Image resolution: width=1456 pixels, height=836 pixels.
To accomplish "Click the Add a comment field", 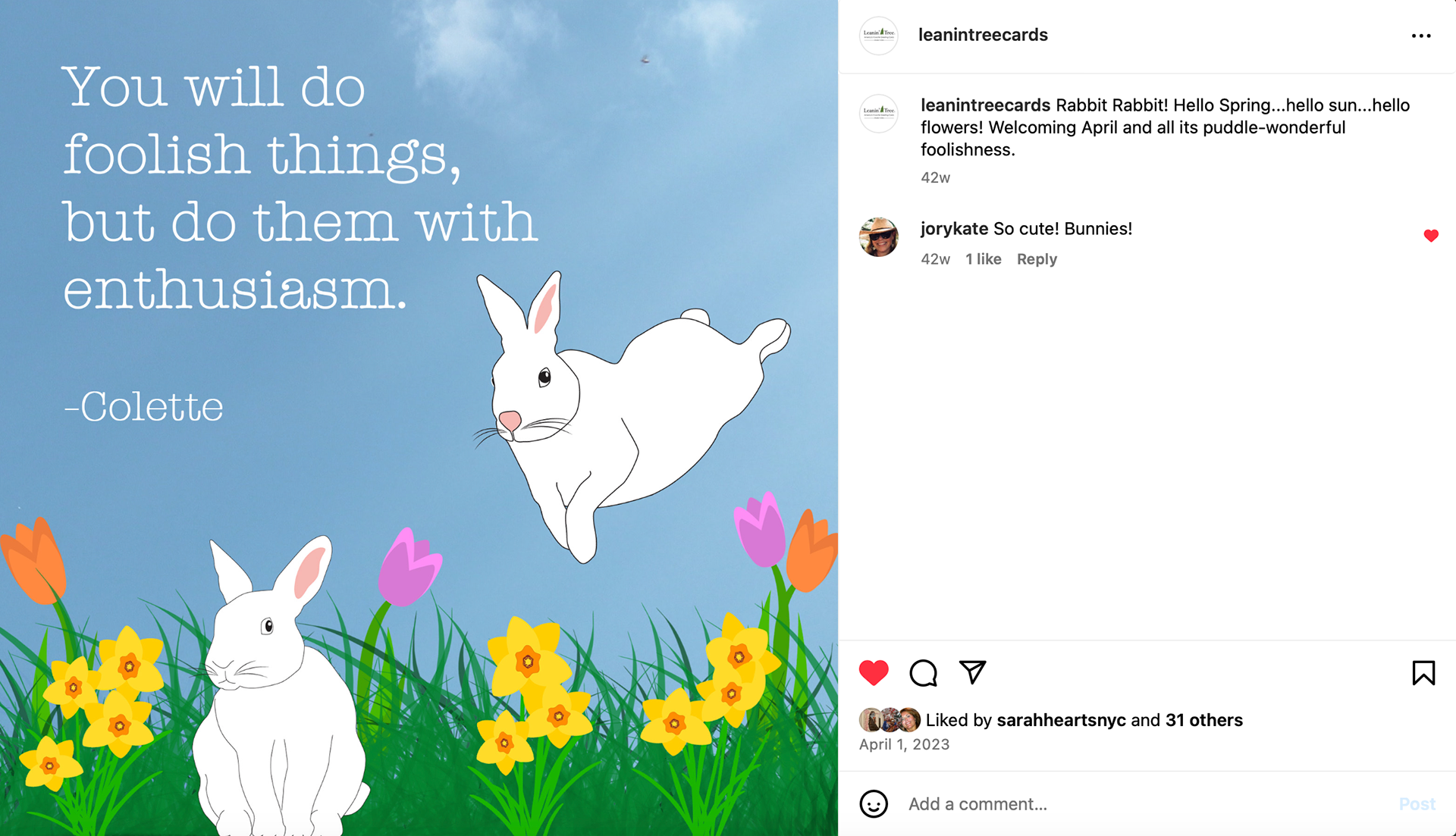I will pos(1145,804).
